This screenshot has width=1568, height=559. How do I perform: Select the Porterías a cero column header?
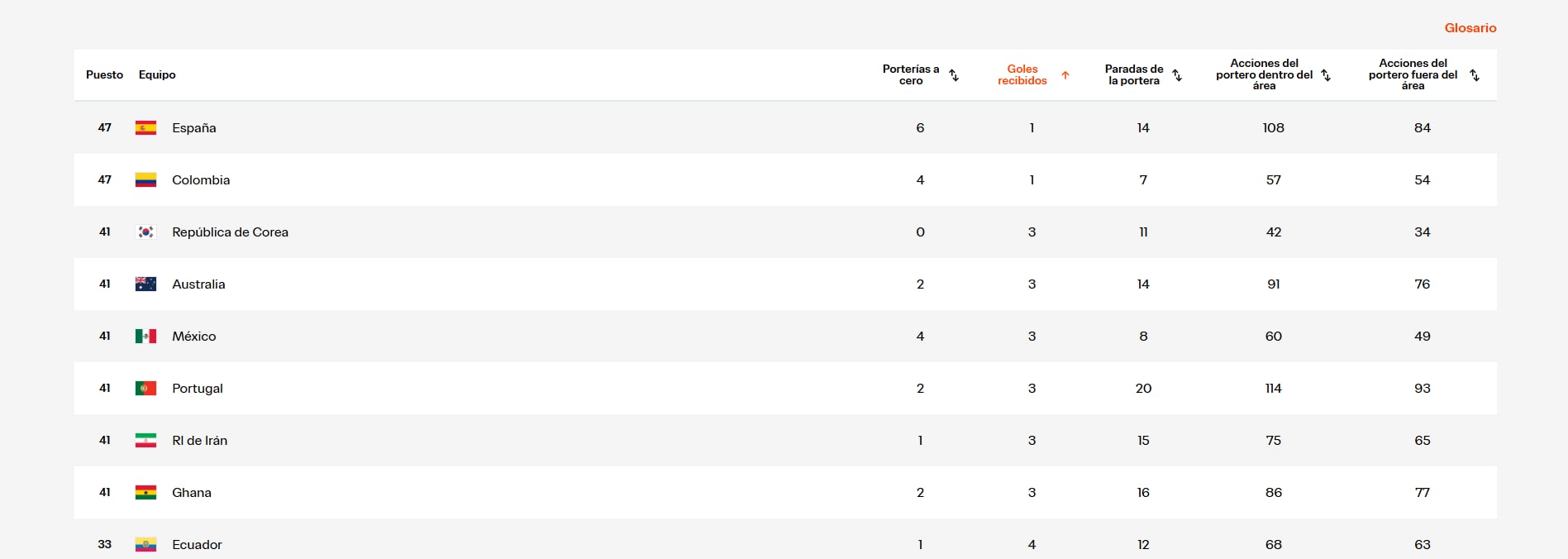[911, 75]
